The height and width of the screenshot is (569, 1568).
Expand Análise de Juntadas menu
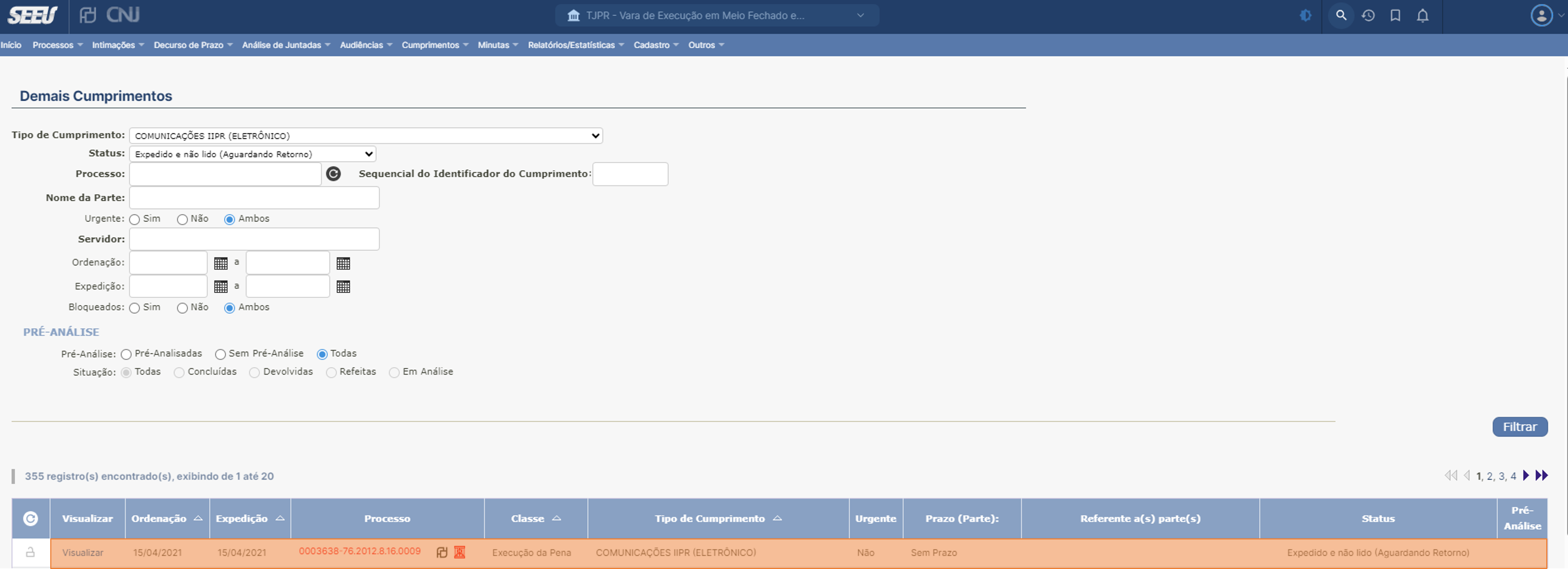pos(286,45)
